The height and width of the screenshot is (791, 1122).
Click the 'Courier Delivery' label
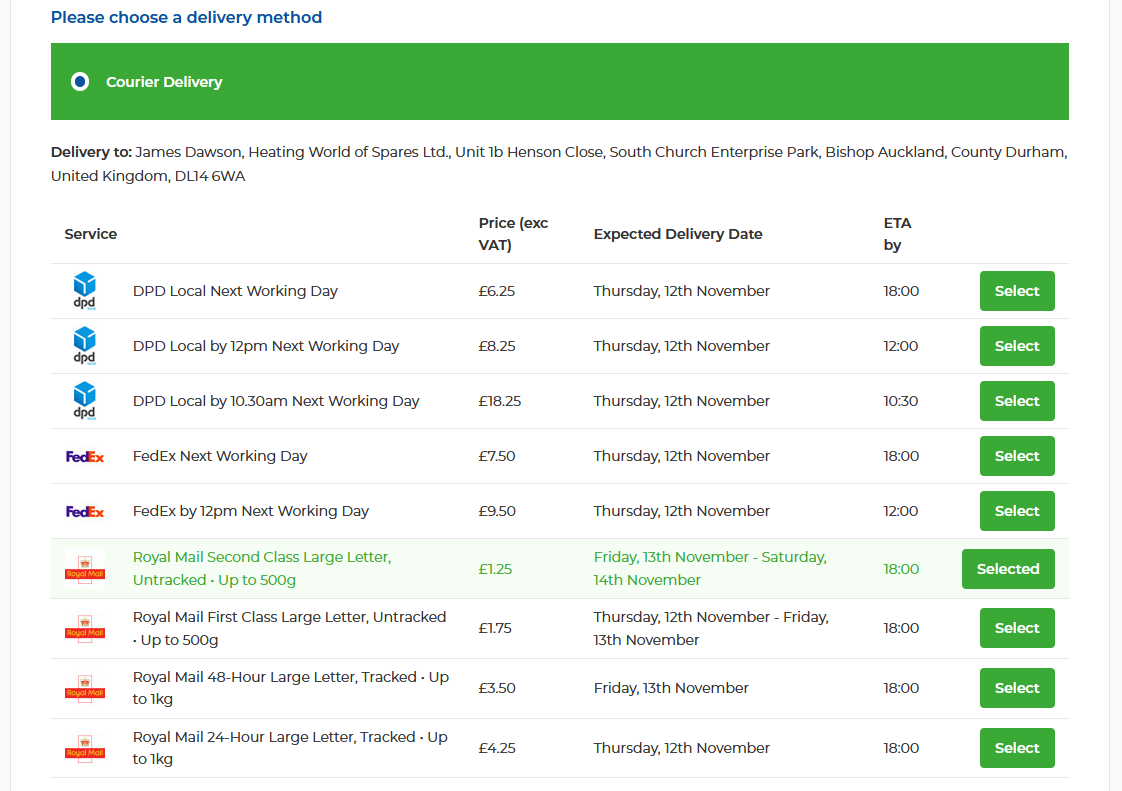(164, 82)
